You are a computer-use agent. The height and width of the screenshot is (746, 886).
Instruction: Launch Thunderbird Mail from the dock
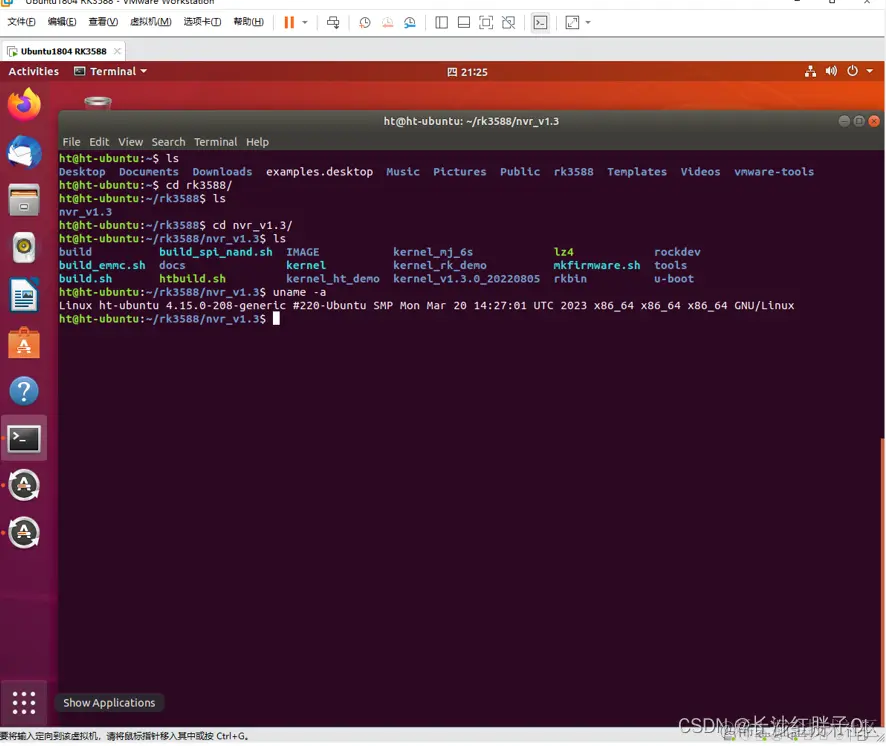(24, 153)
